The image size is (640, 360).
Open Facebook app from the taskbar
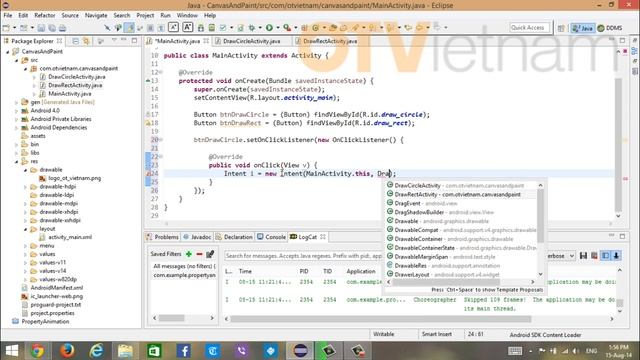point(184,351)
